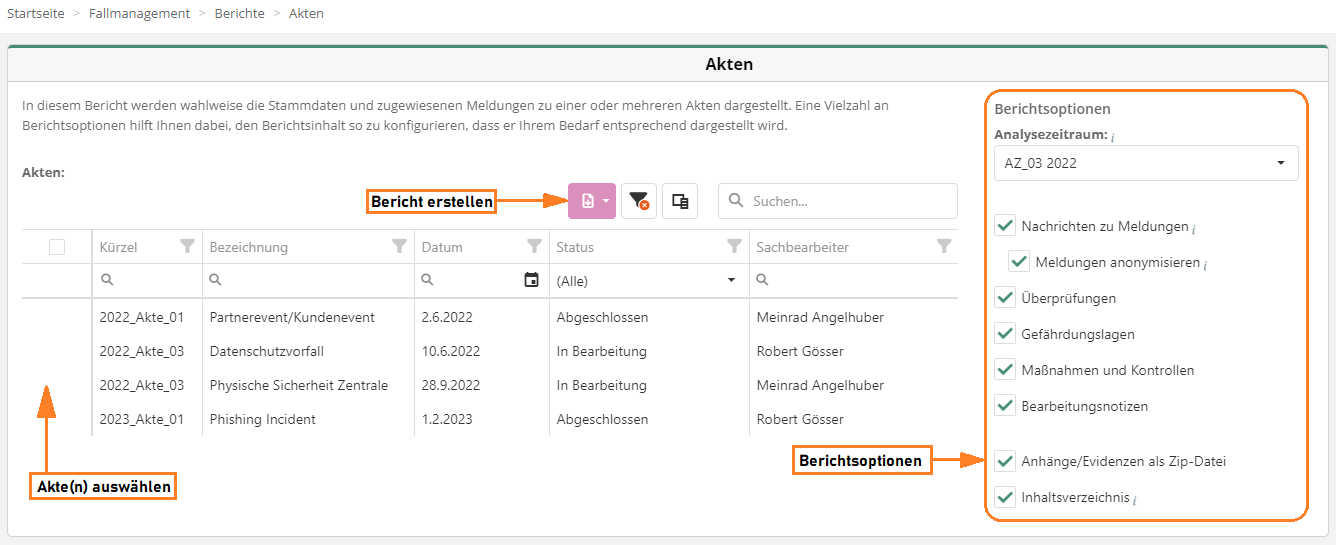This screenshot has width=1336, height=545.
Task: Click the Datum column filter funnel
Action: pyautogui.click(x=534, y=247)
